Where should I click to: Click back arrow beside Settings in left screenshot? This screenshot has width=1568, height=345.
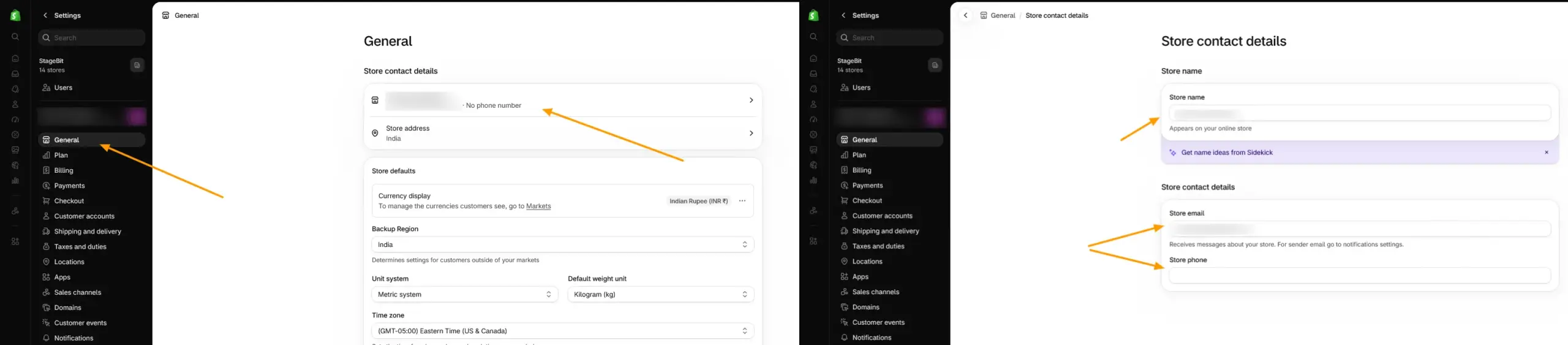(45, 15)
